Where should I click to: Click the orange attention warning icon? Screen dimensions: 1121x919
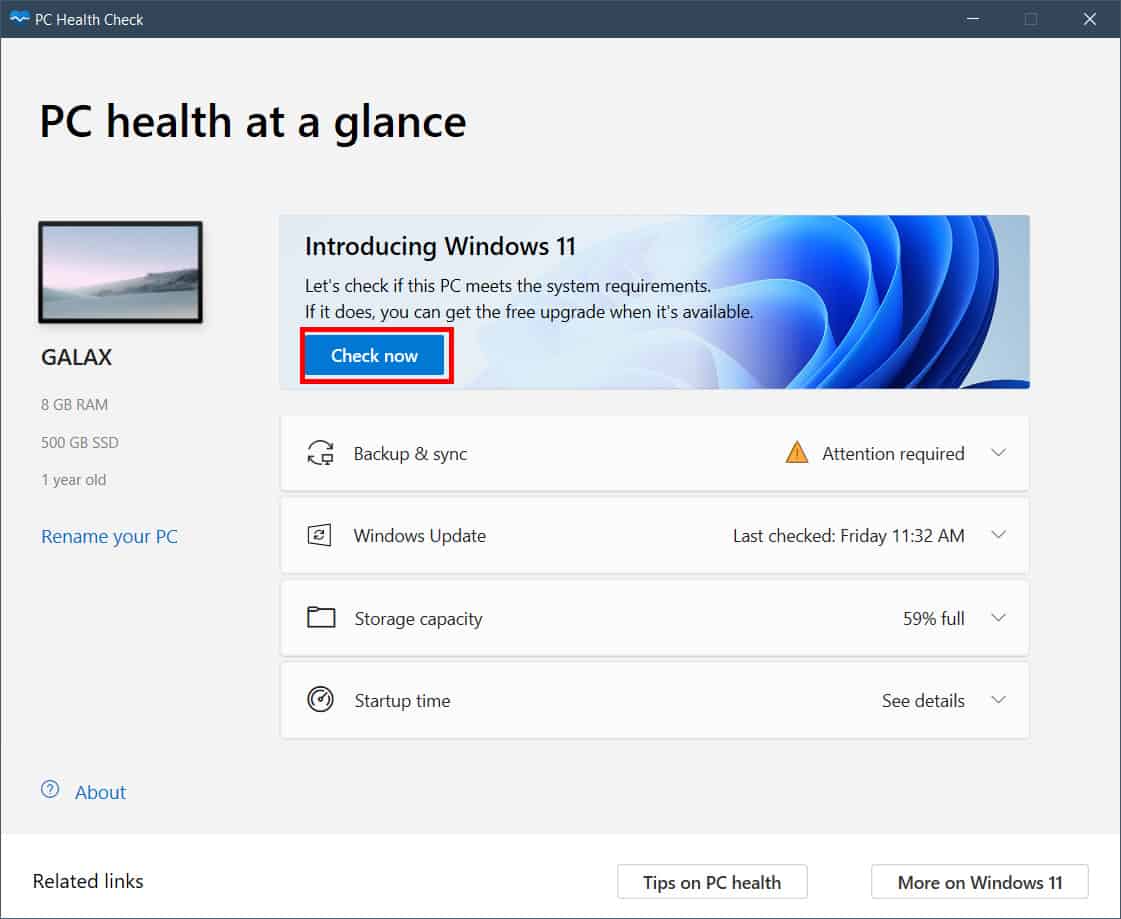797,453
